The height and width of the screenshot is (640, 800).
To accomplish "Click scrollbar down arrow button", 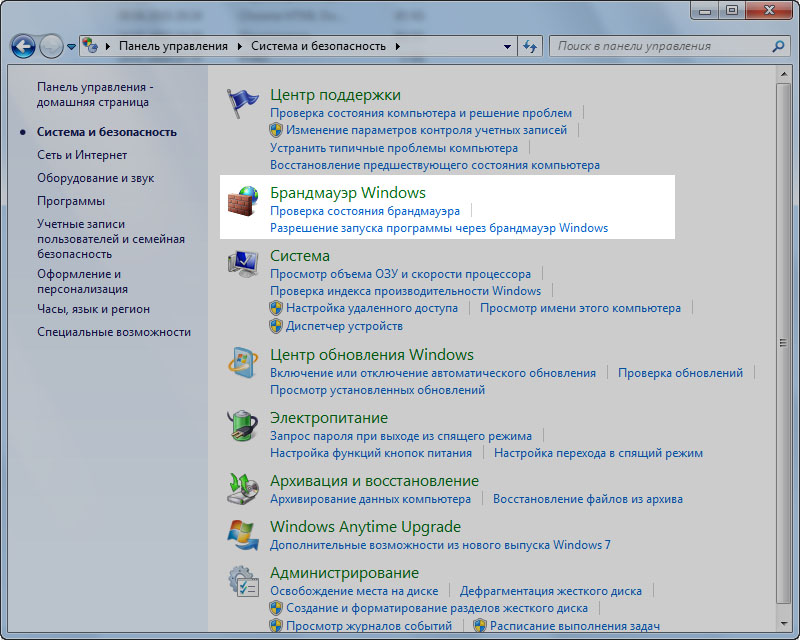I will [783, 624].
